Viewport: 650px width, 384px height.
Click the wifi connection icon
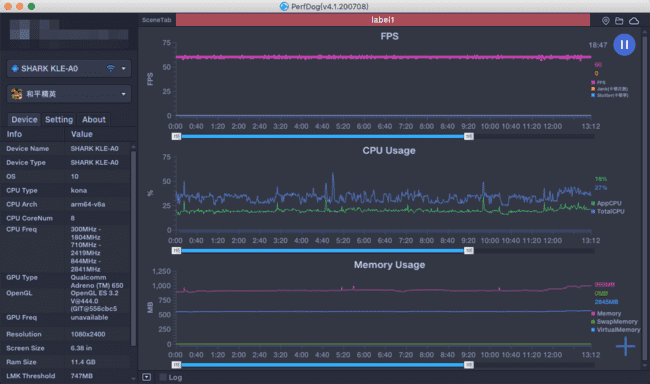click(x=111, y=68)
